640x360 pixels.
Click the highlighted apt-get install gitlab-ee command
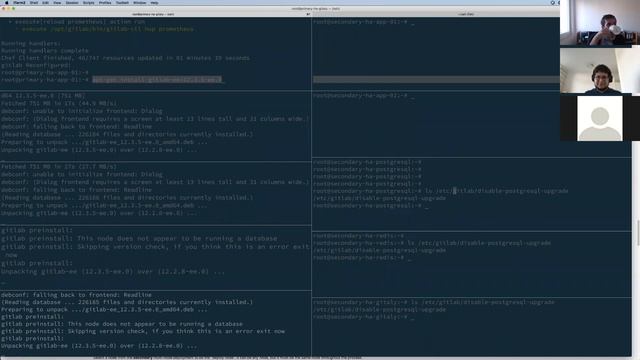point(157,80)
